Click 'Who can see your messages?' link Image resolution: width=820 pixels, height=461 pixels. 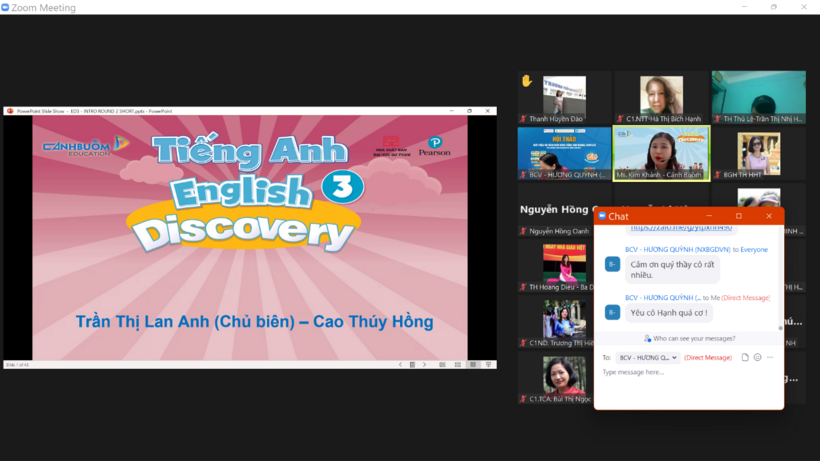[690, 338]
